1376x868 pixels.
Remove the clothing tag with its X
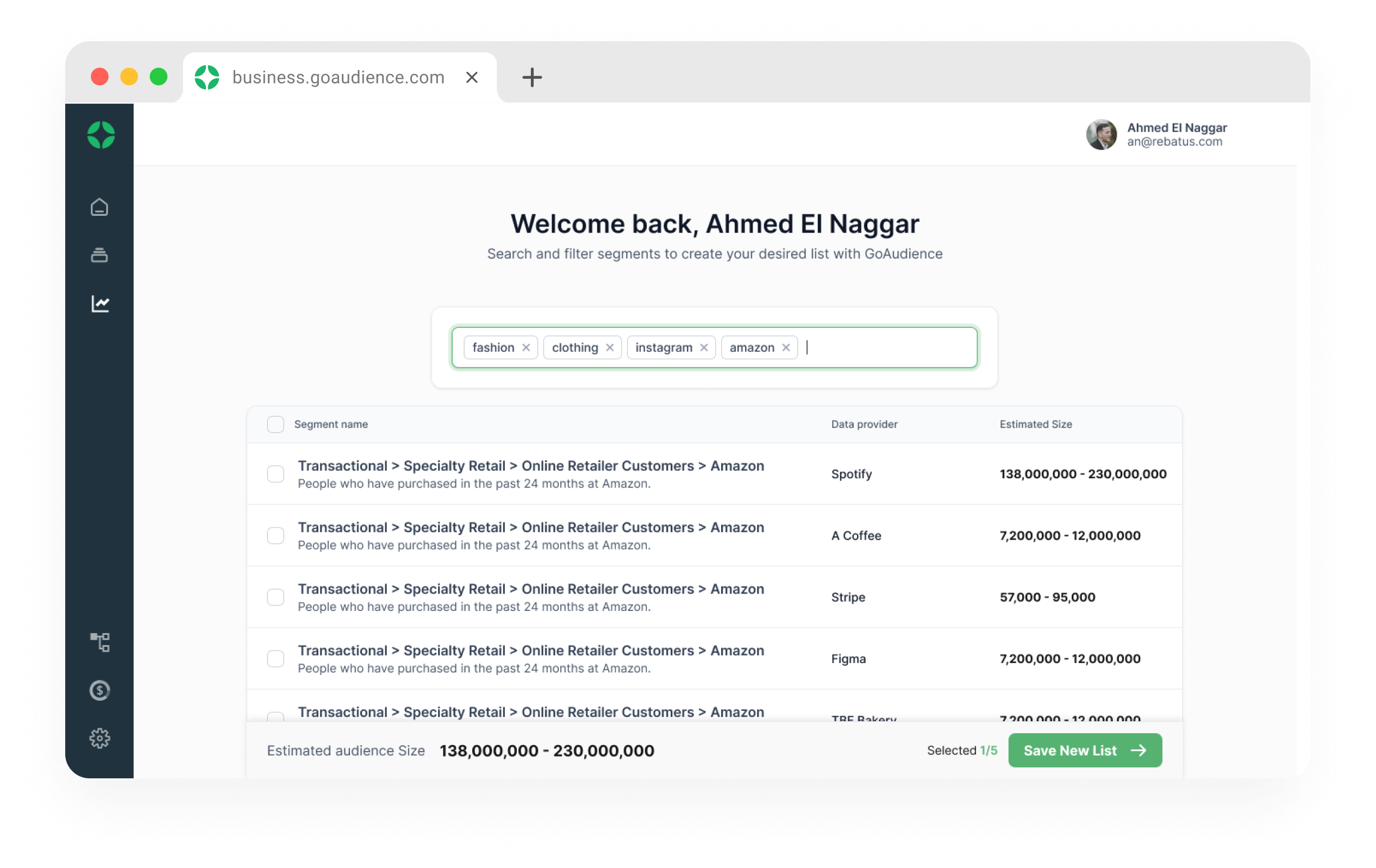(610, 347)
